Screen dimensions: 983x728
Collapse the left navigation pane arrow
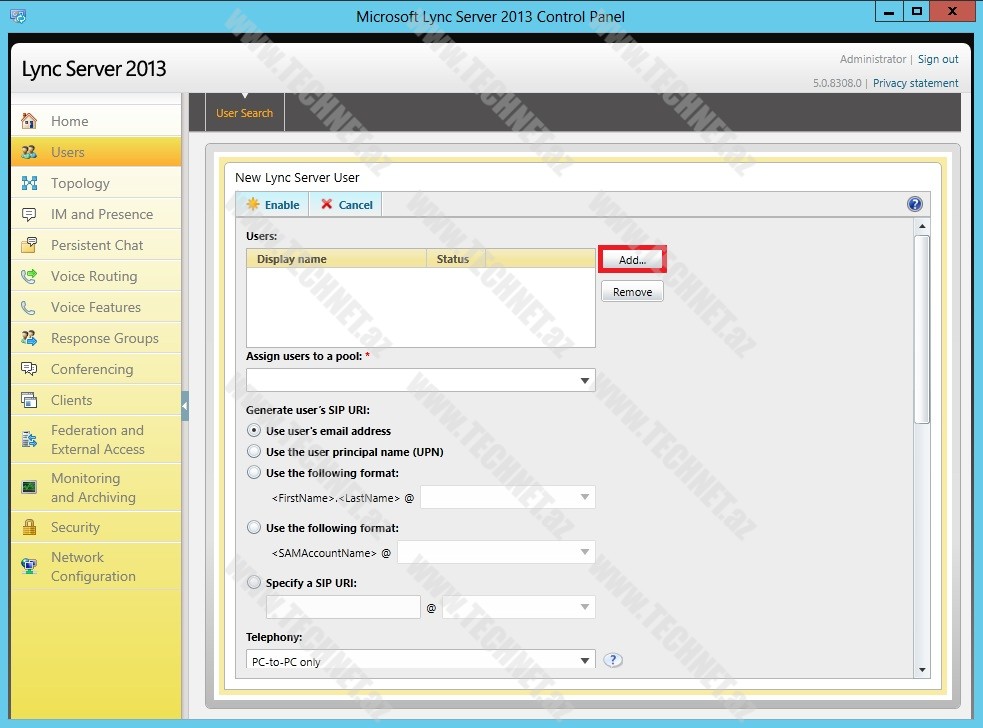click(185, 406)
